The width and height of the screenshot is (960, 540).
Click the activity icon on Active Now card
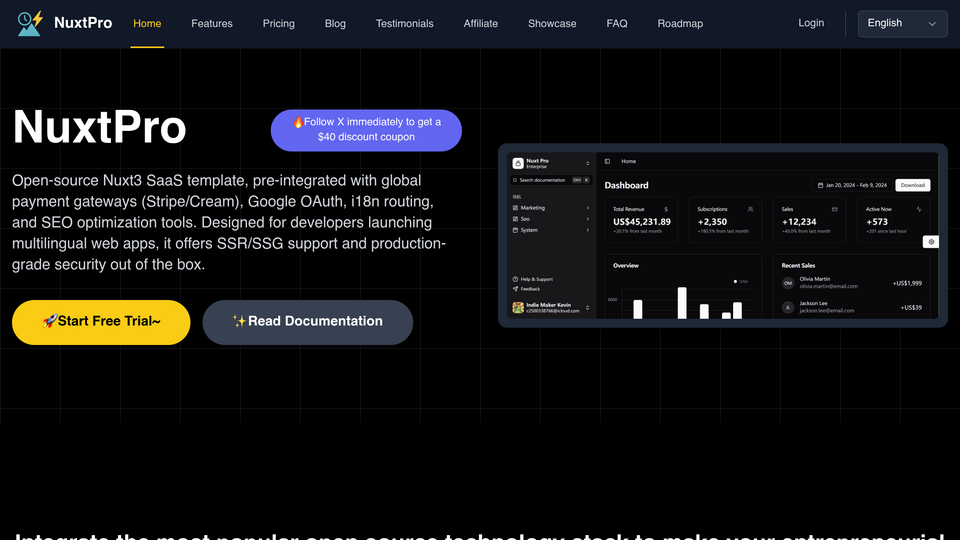pyautogui.click(x=919, y=209)
